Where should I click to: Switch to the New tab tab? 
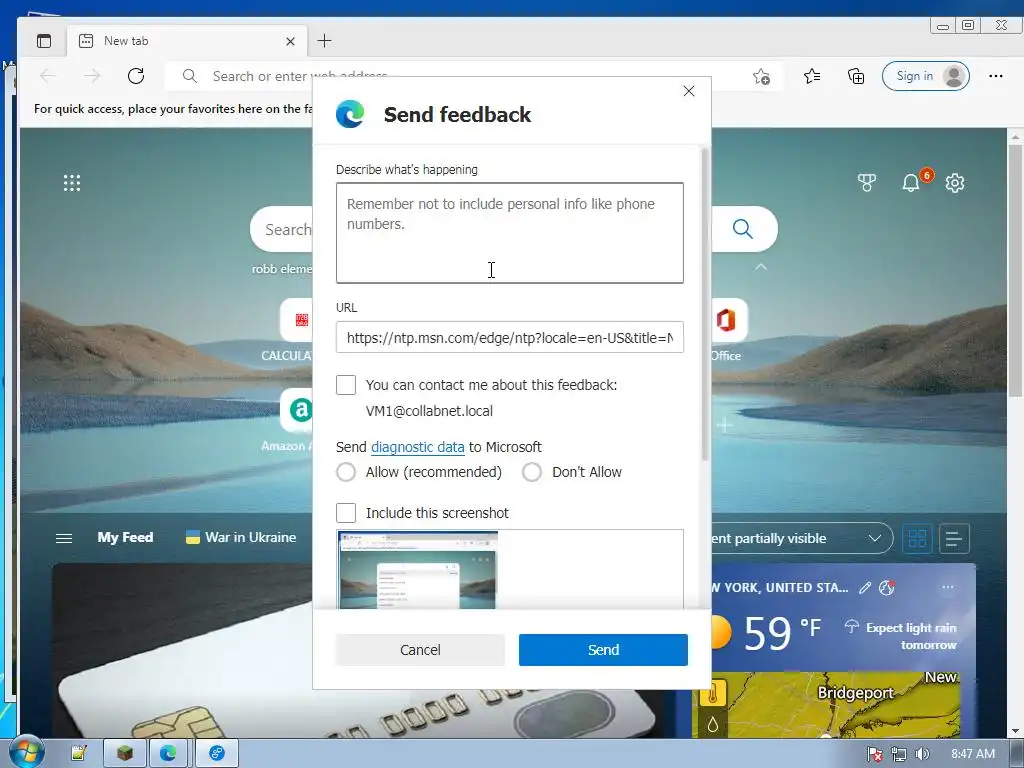[x=186, y=41]
